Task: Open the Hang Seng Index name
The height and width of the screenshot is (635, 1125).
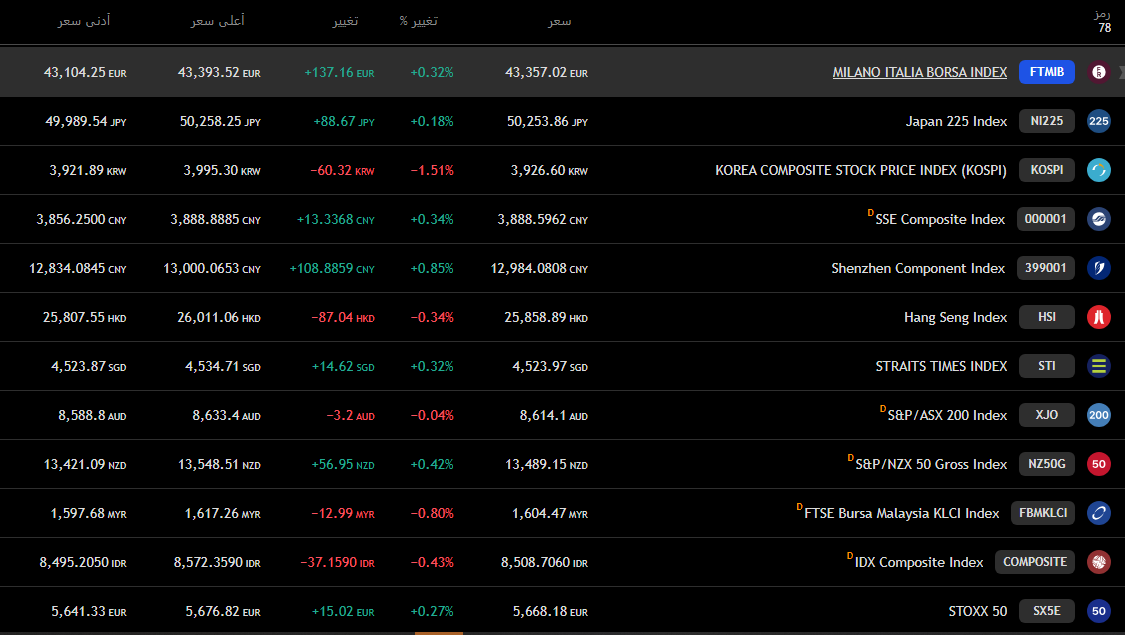Action: (956, 317)
